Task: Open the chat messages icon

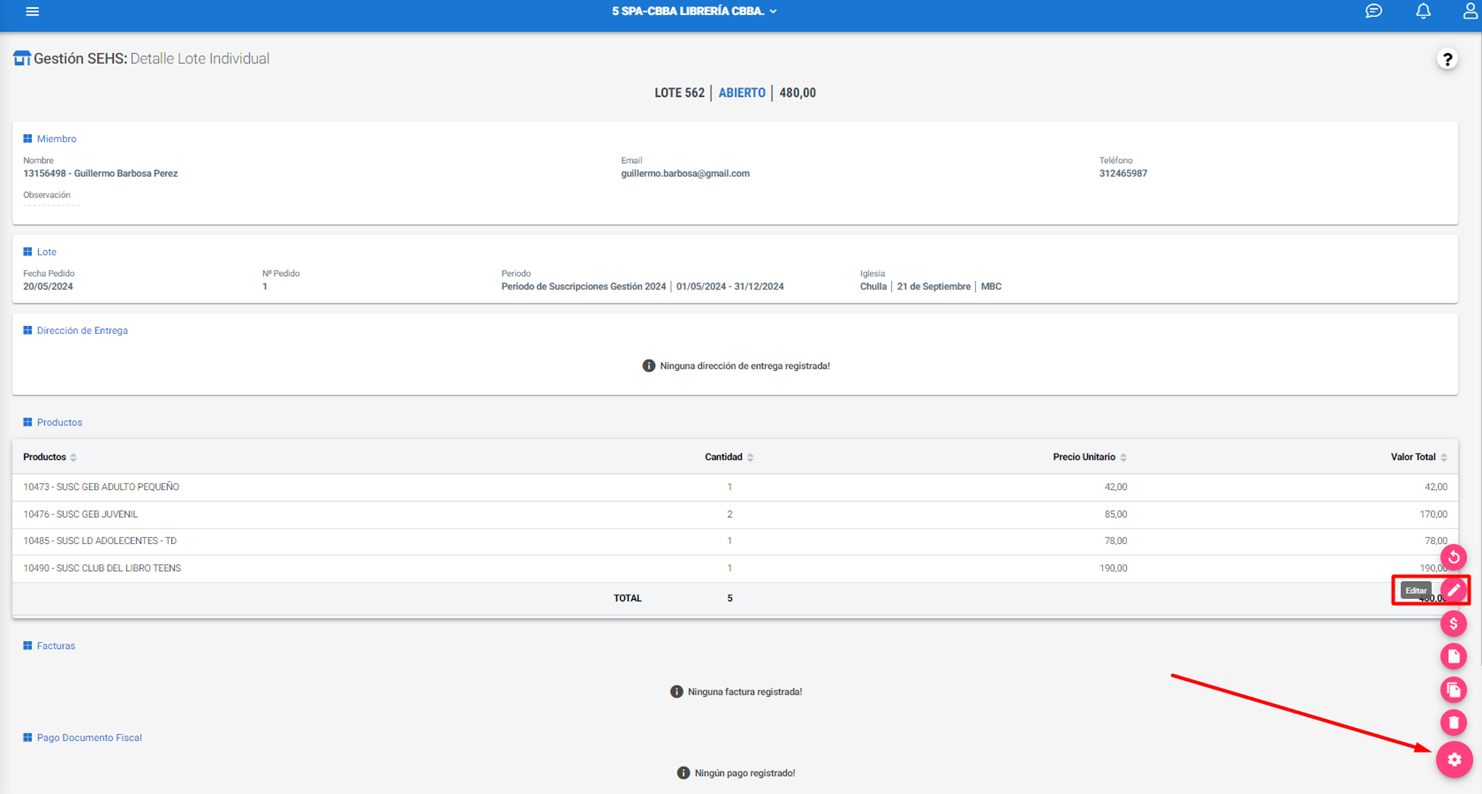Action: (1374, 11)
